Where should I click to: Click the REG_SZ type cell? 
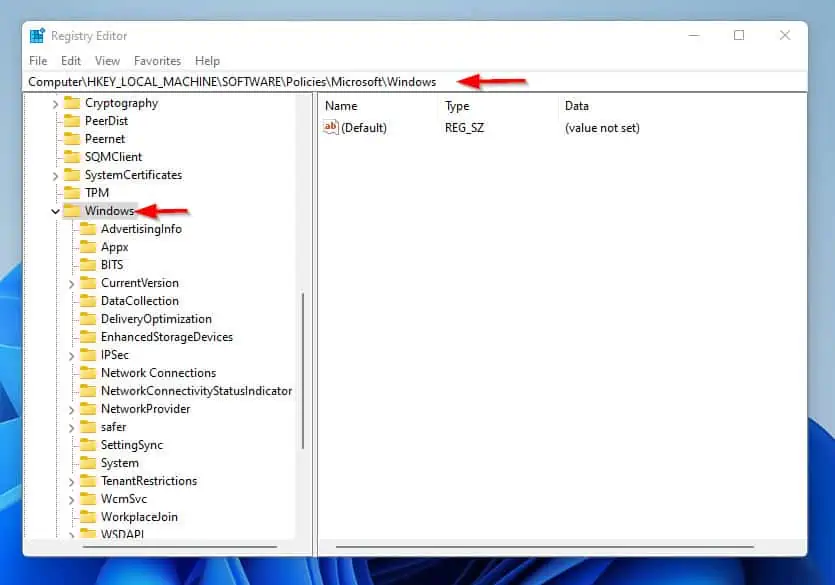point(464,128)
